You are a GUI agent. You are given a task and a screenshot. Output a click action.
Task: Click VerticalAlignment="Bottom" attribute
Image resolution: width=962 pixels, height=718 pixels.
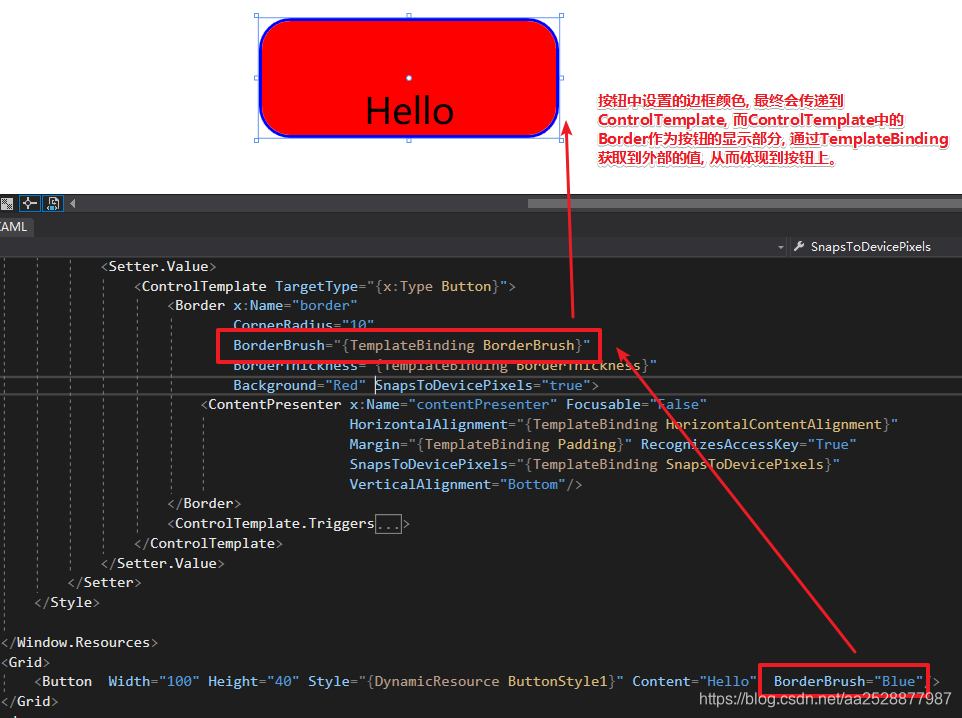tap(457, 485)
